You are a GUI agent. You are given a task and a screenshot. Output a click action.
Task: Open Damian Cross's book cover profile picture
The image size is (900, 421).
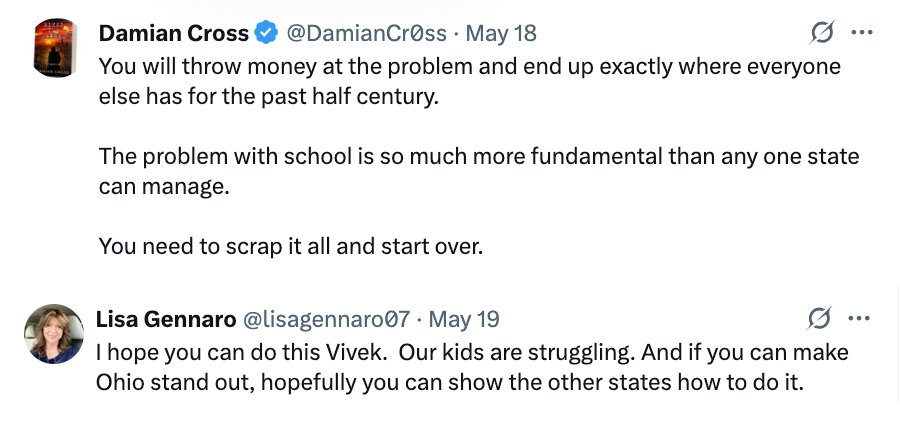click(x=53, y=47)
